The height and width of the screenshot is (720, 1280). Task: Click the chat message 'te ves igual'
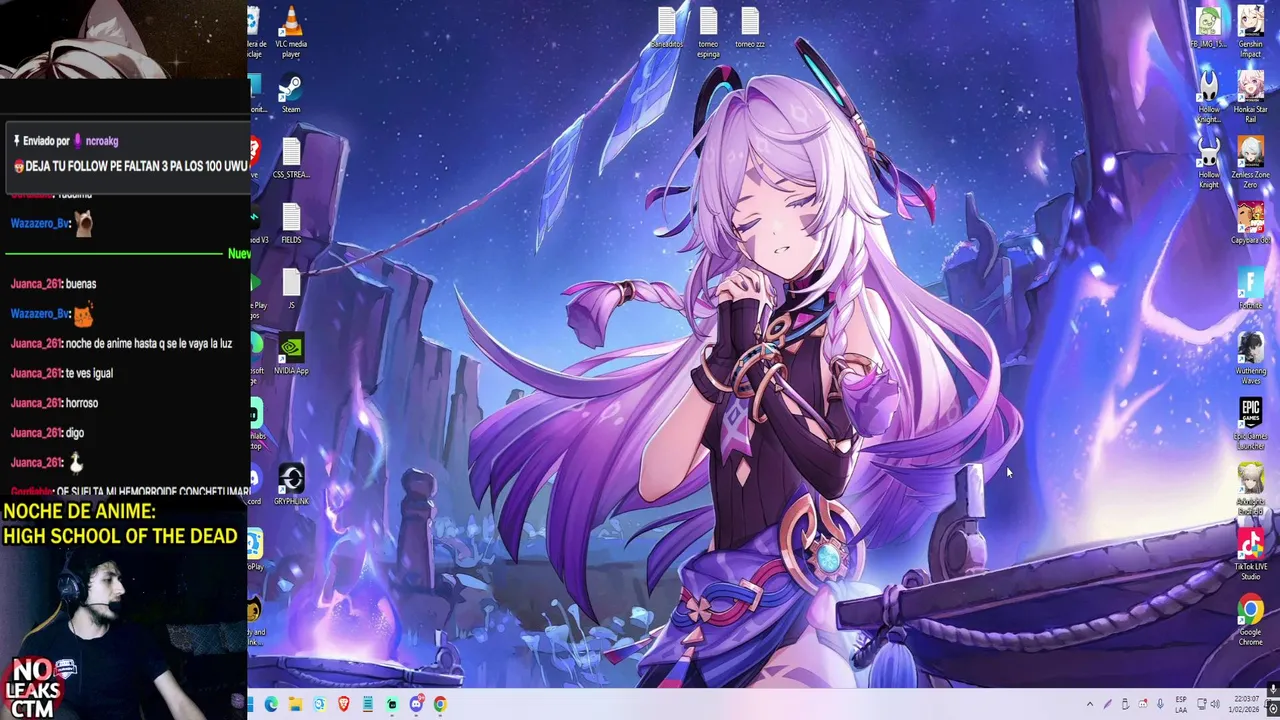(x=89, y=373)
